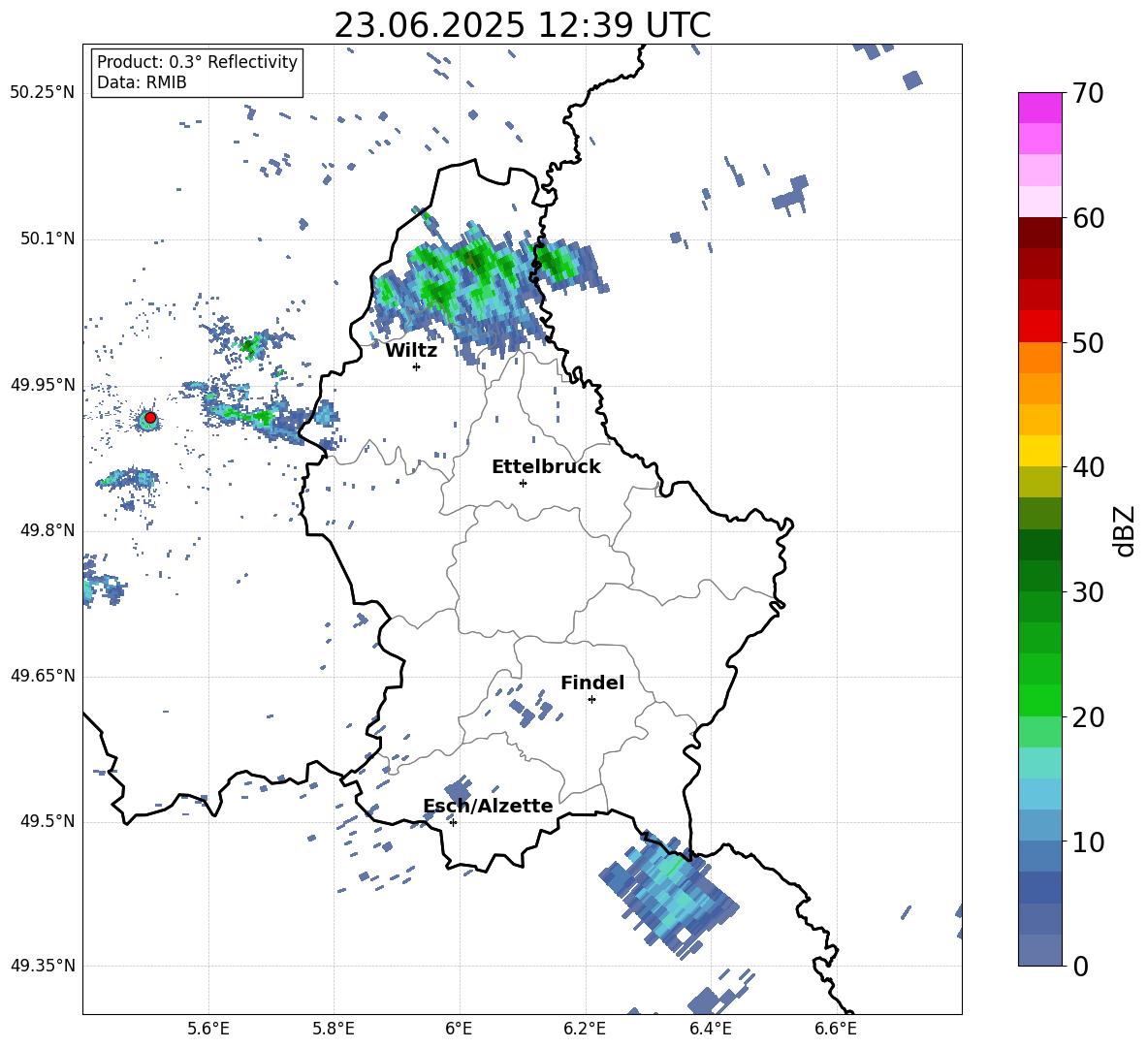This screenshot has width=1148, height=1048.
Task: Click the Wiltz cross marker
Action: tap(417, 366)
